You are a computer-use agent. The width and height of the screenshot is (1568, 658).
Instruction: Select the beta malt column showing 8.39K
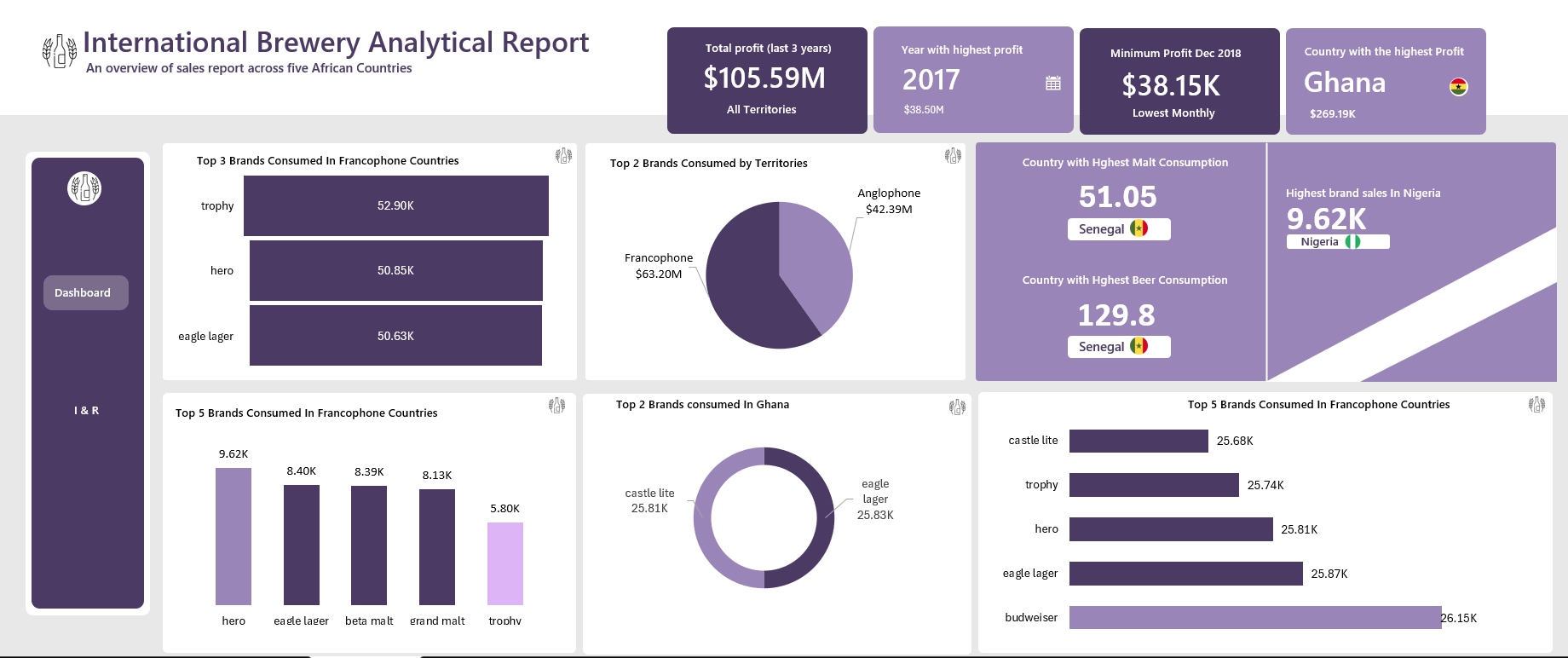pos(369,545)
